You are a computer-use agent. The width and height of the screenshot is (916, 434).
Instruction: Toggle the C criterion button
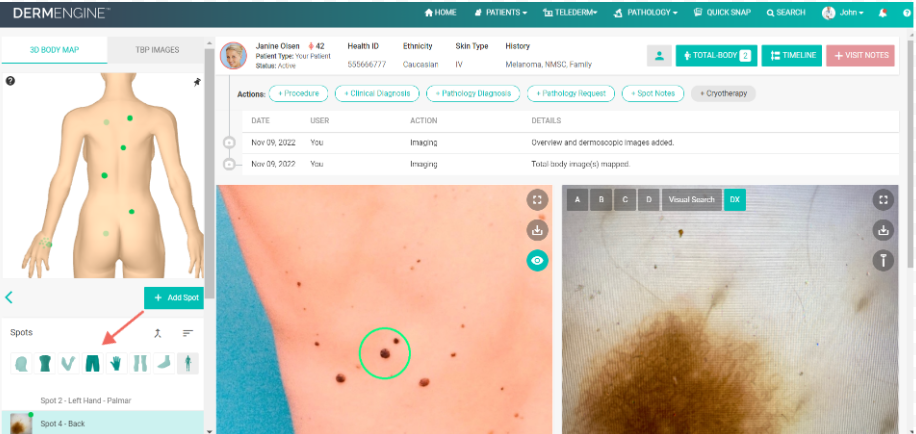tap(625, 200)
